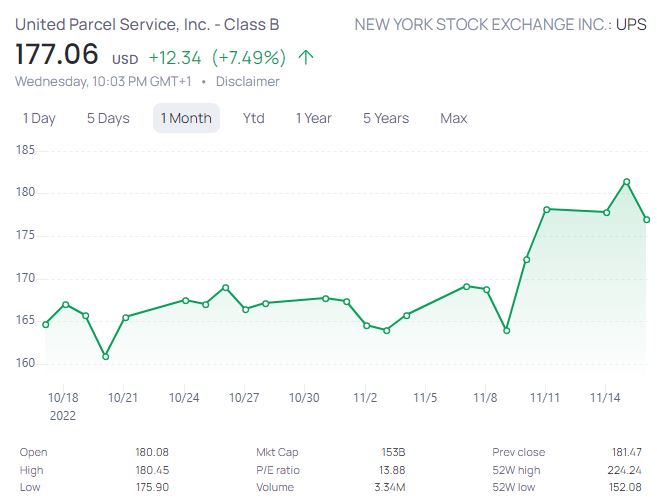Select the 1 Day range tab
This screenshot has width=657, height=503.
tap(39, 118)
